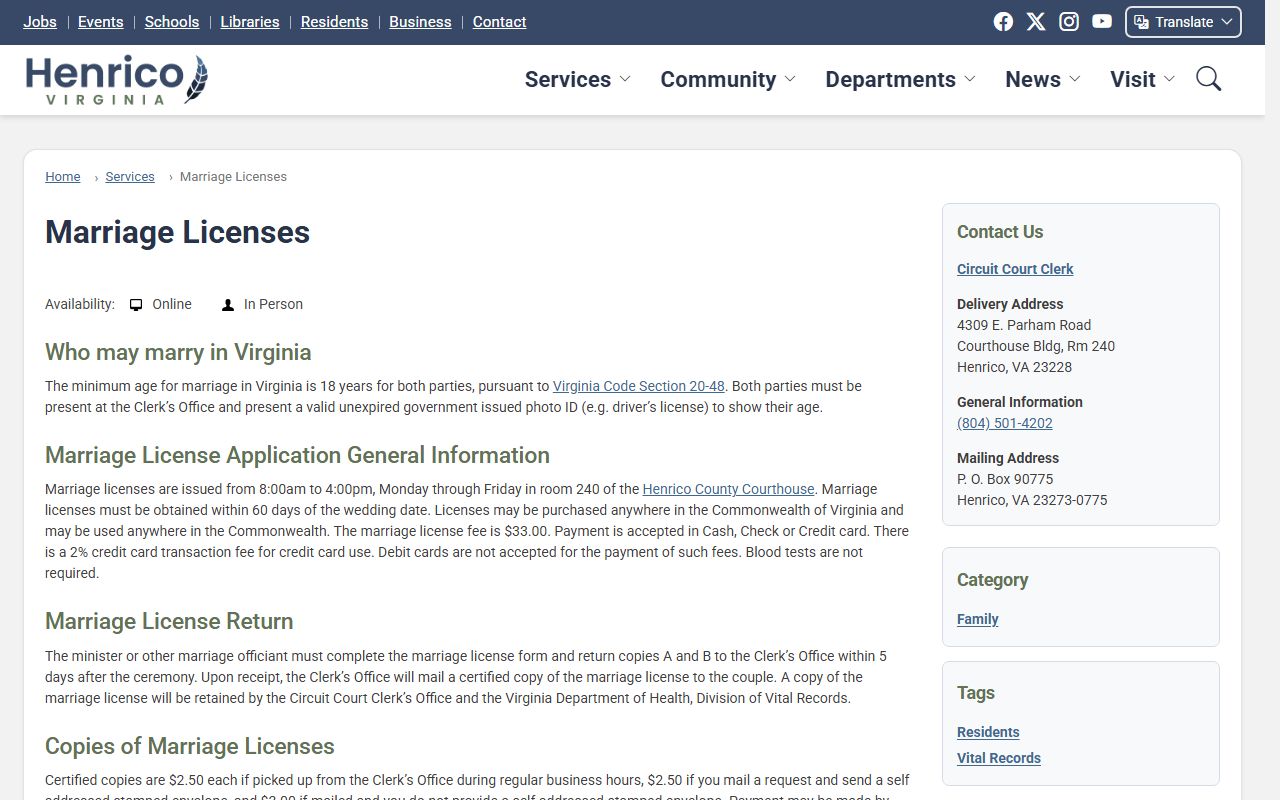Open the Contact top link
Screen dimensions: 1280x800
coord(499,22)
